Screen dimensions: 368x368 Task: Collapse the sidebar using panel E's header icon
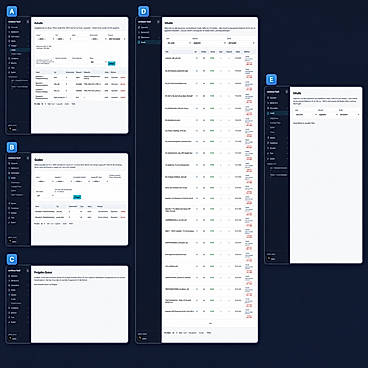click(x=286, y=92)
